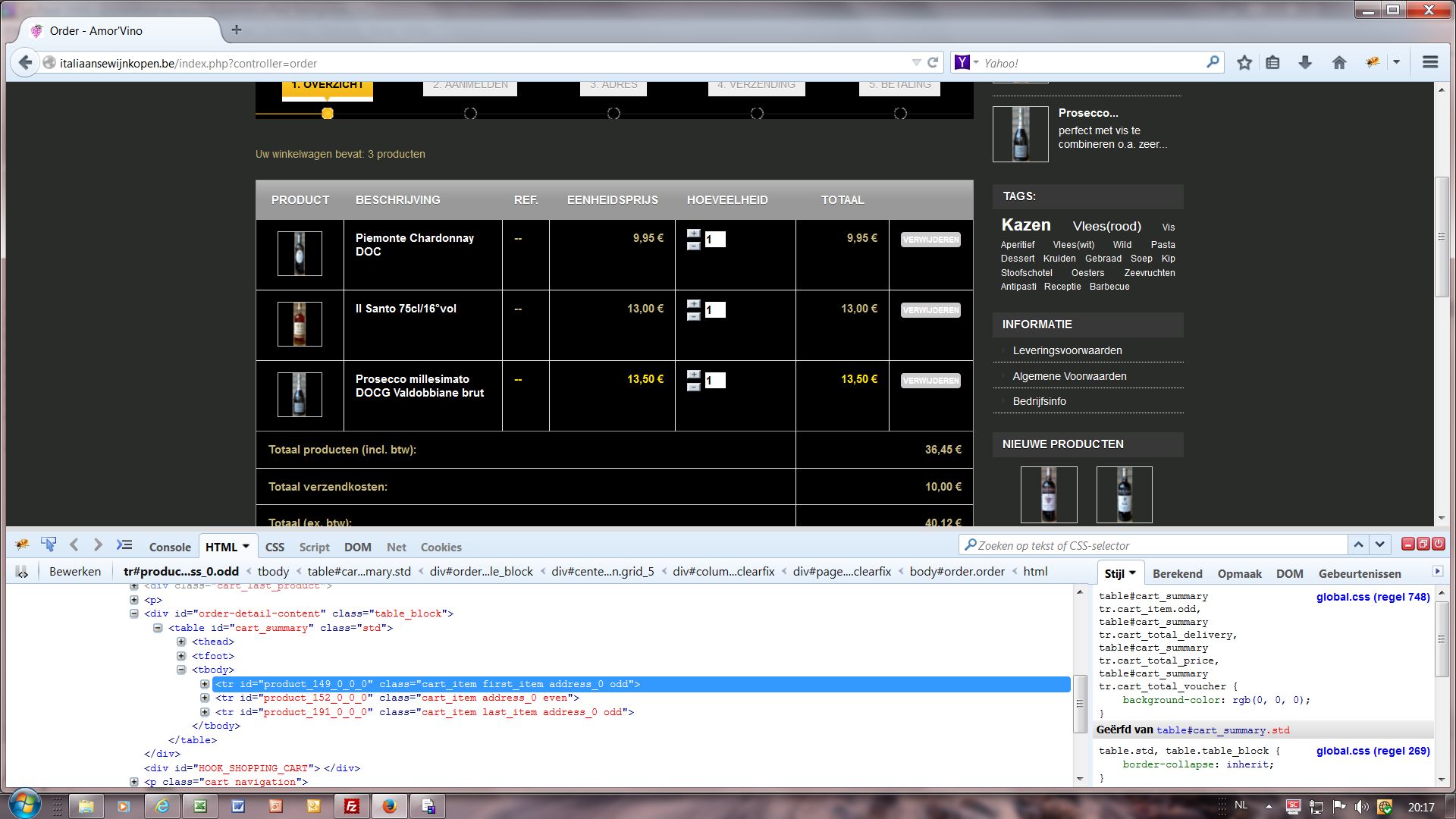Click Verwijderen for Prosecco millesimato

[x=930, y=381]
